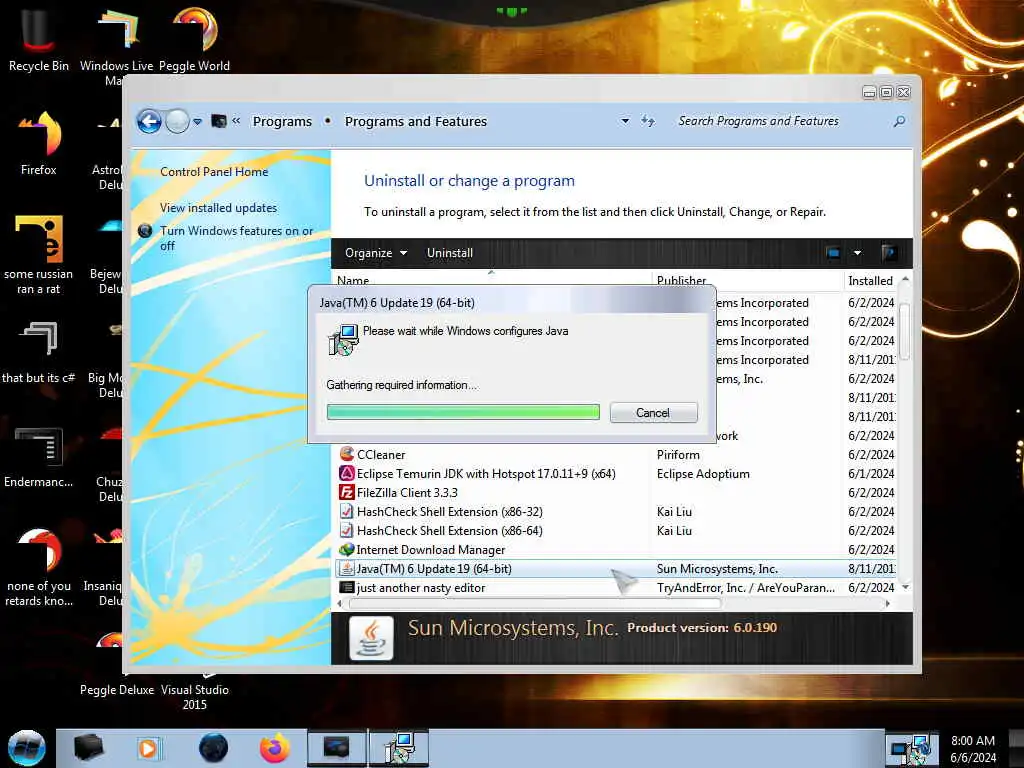Screen dimensions: 1024x768
Task: Sort by Installed column header
Action: [870, 280]
